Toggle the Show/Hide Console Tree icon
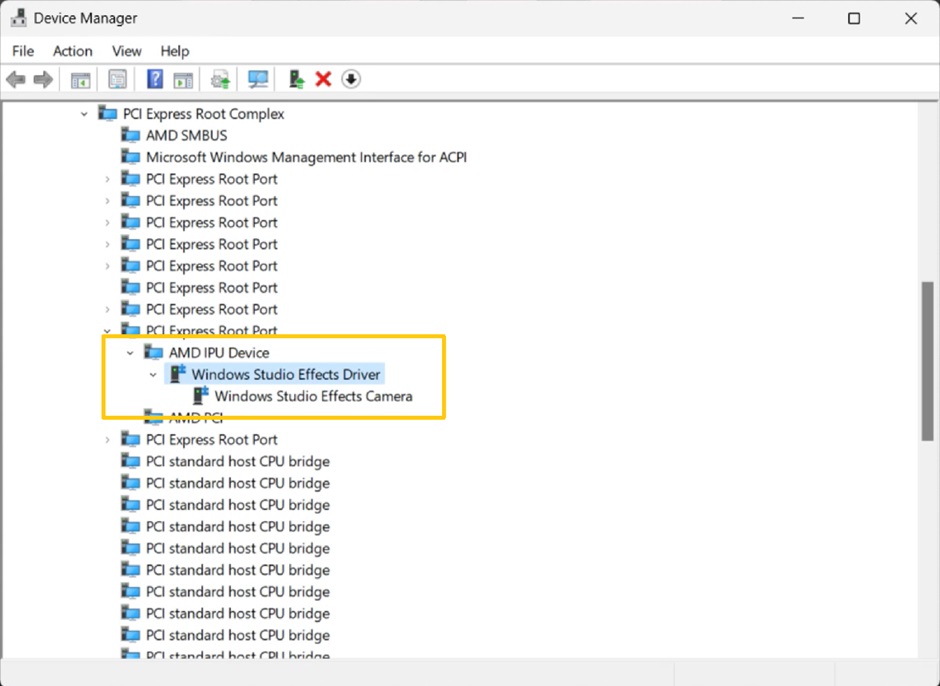 [x=80, y=79]
